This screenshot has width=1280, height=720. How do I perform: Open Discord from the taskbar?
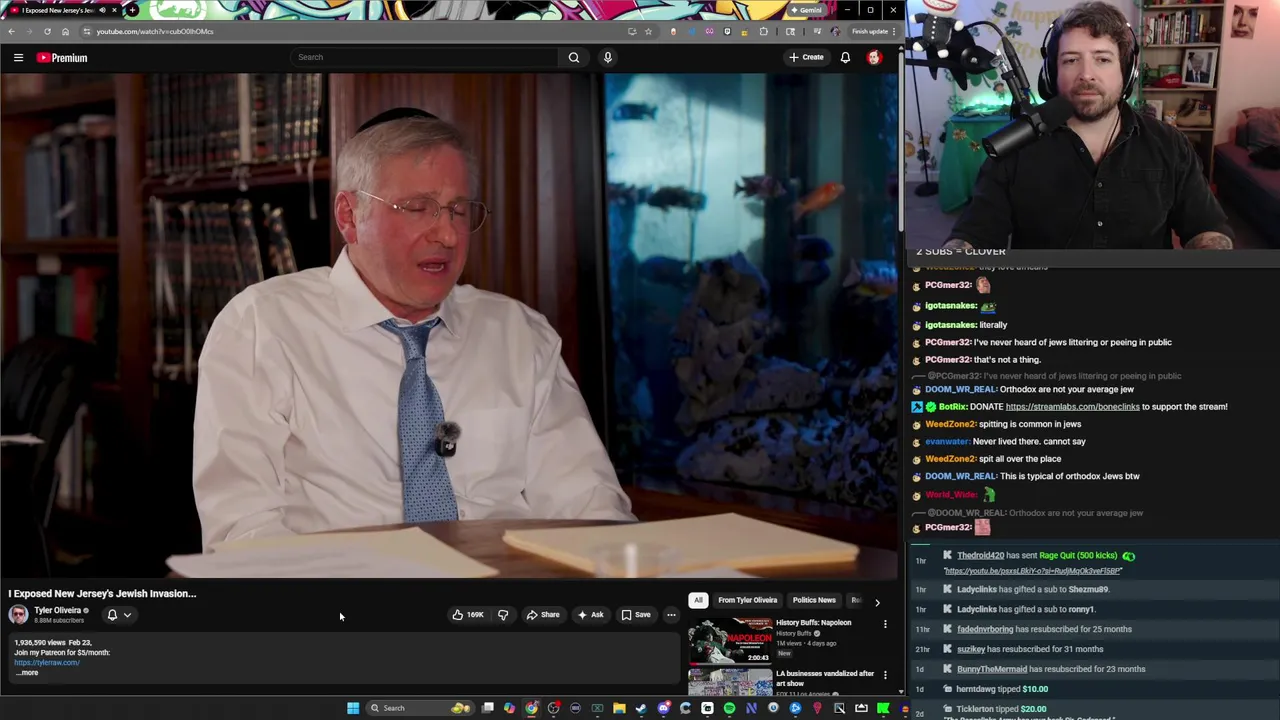tap(663, 708)
